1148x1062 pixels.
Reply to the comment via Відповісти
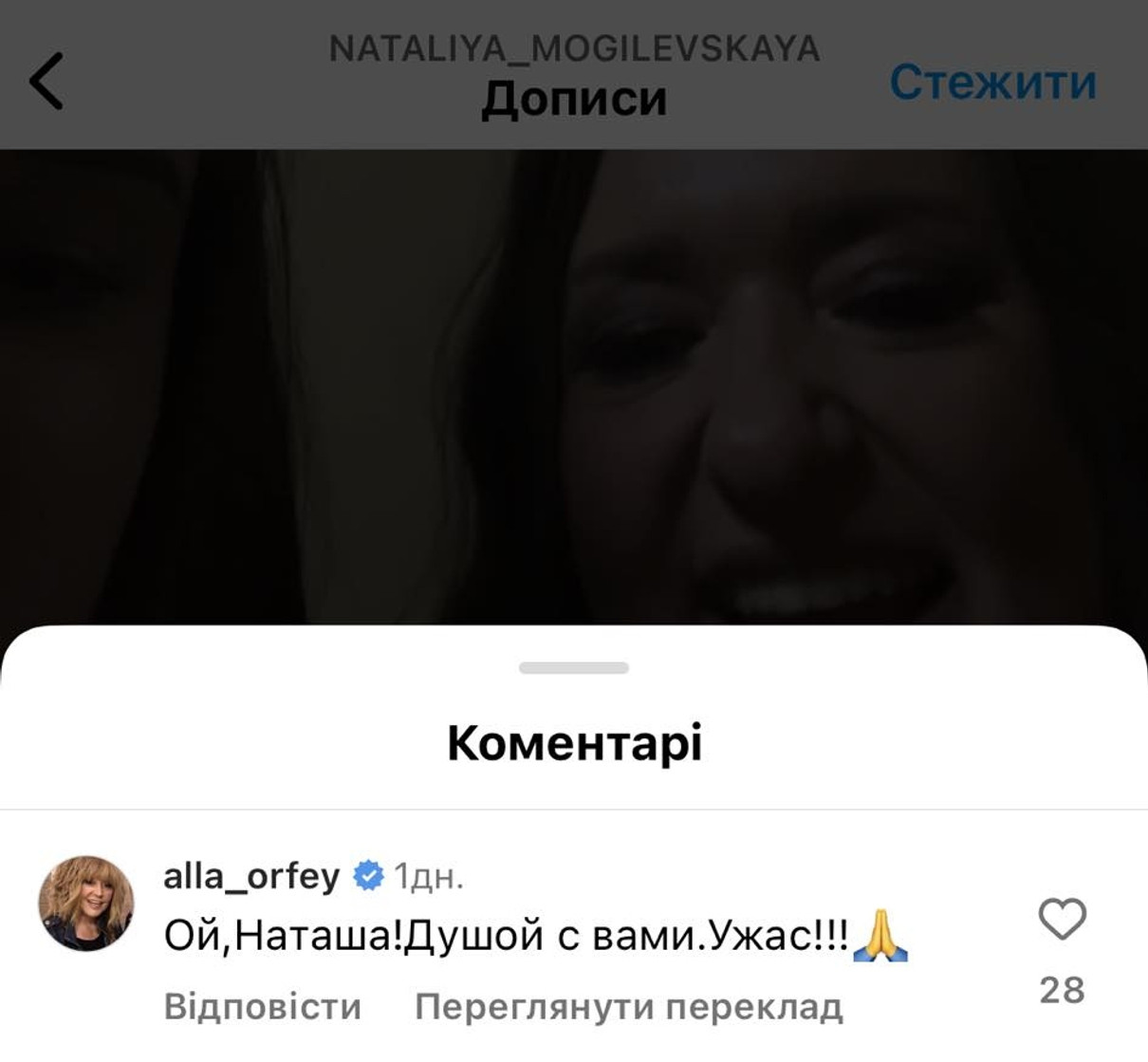[x=263, y=1007]
